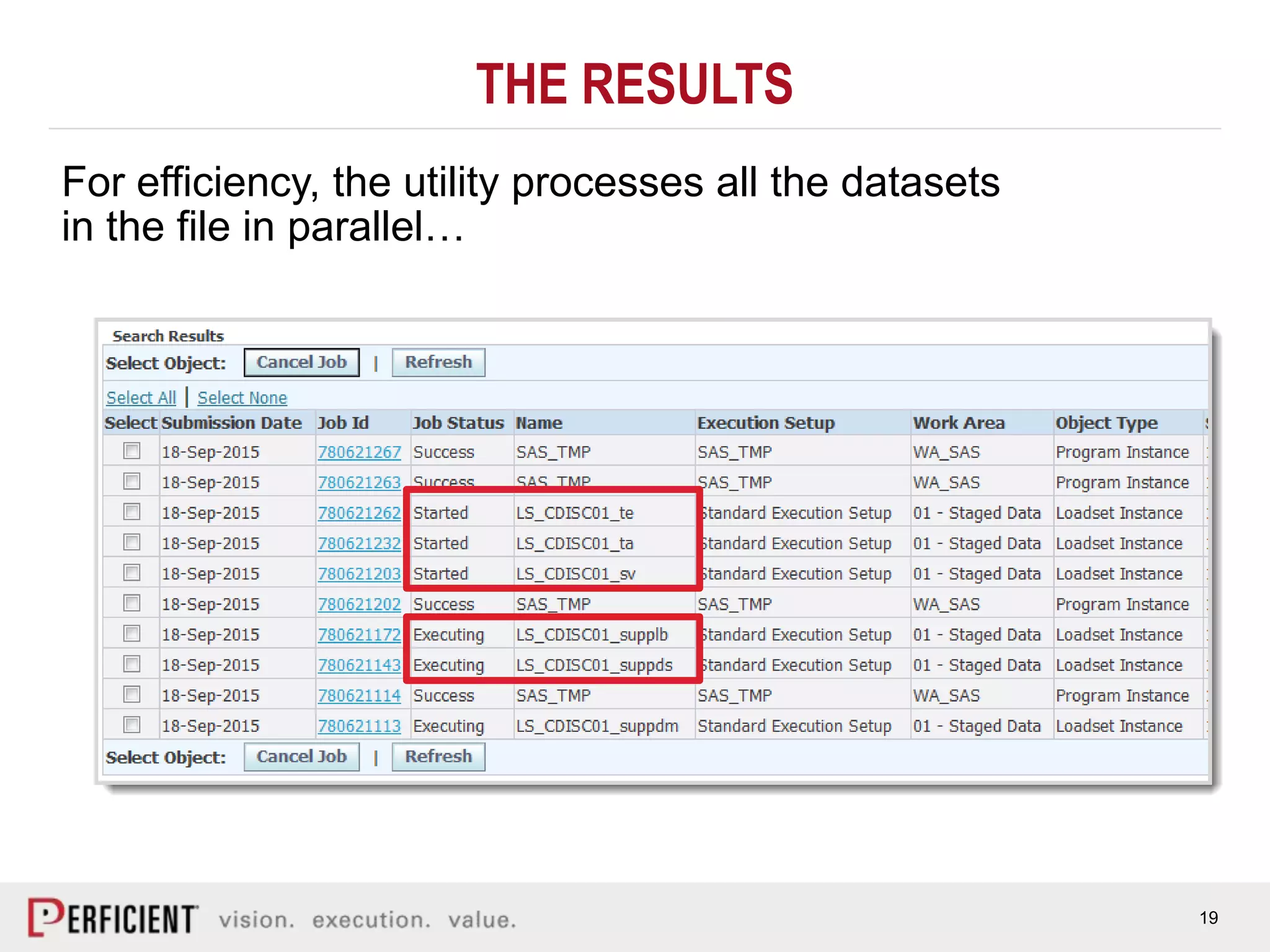
Task: Tick the checkbox for LS_CDISC01_suppdm row
Action: click(132, 725)
